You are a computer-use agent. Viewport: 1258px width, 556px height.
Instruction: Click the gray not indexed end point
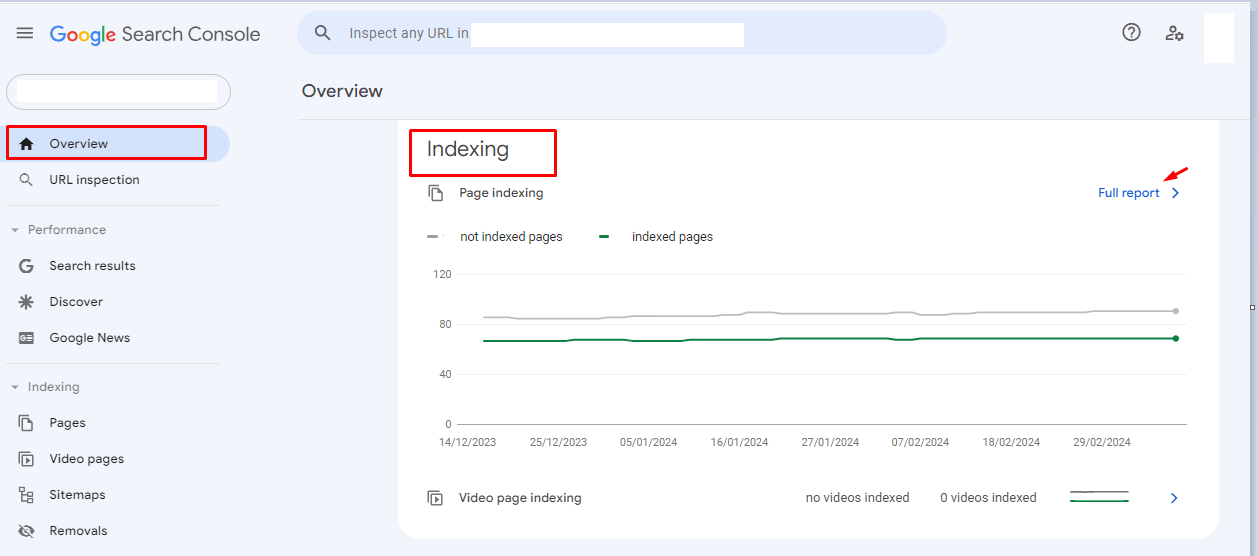click(x=1175, y=311)
